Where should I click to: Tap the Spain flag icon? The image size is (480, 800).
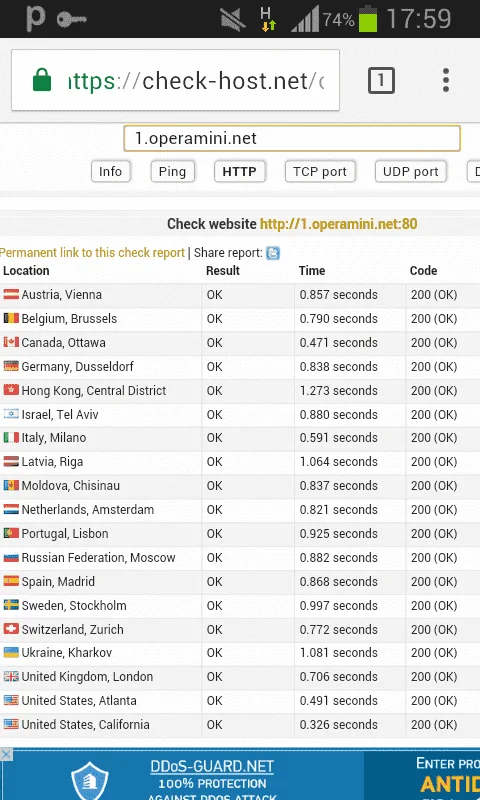click(11, 581)
